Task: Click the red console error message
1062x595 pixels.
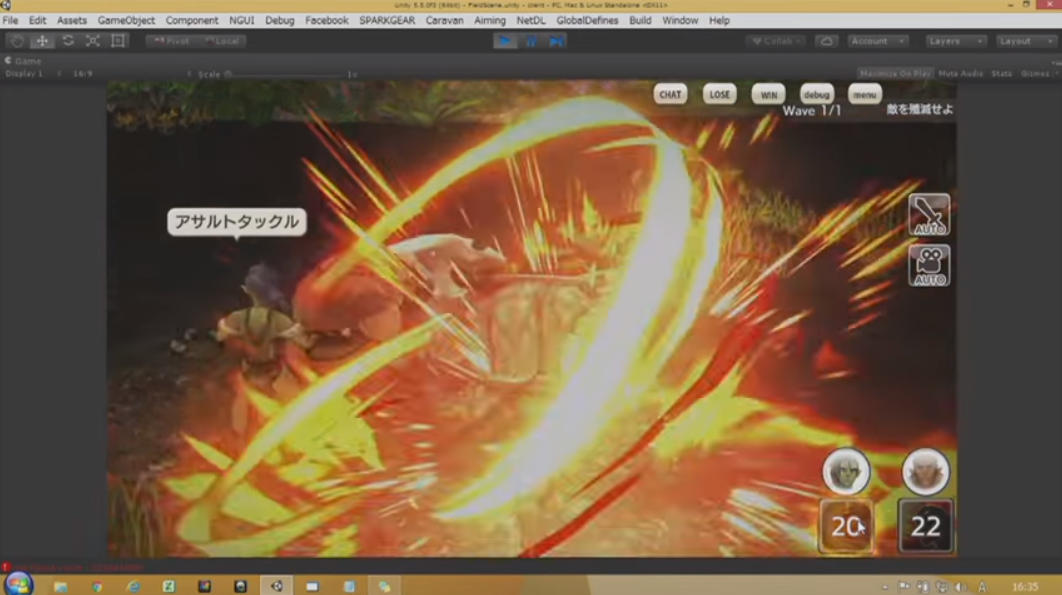Action: [x=72, y=567]
